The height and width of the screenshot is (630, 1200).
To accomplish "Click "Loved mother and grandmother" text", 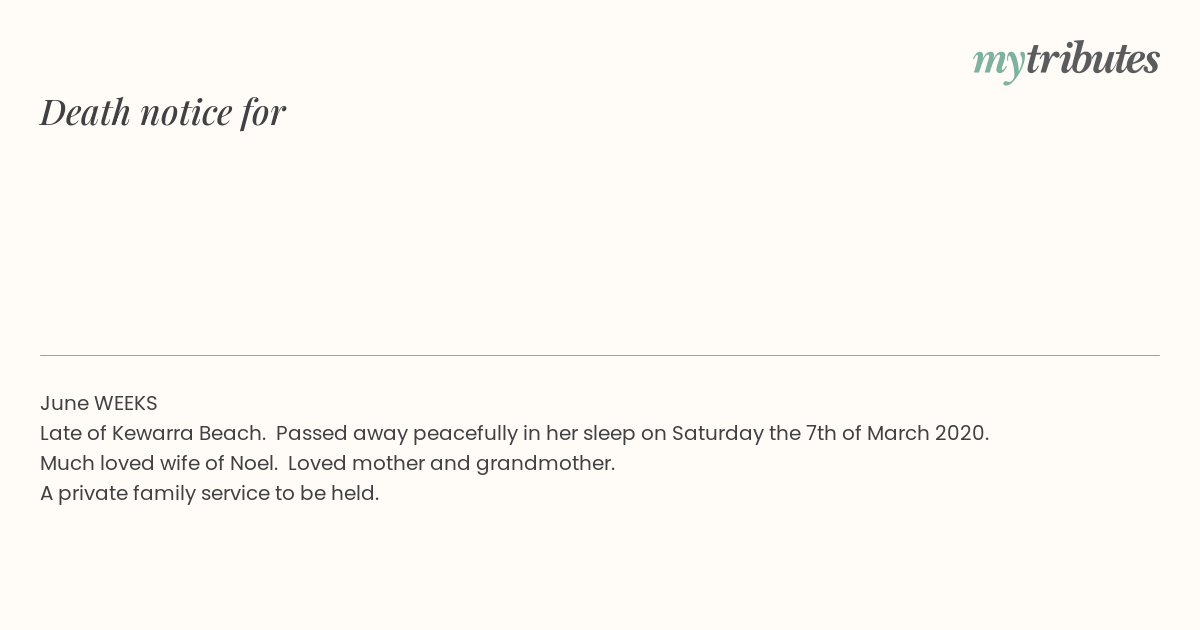I will [451, 463].
